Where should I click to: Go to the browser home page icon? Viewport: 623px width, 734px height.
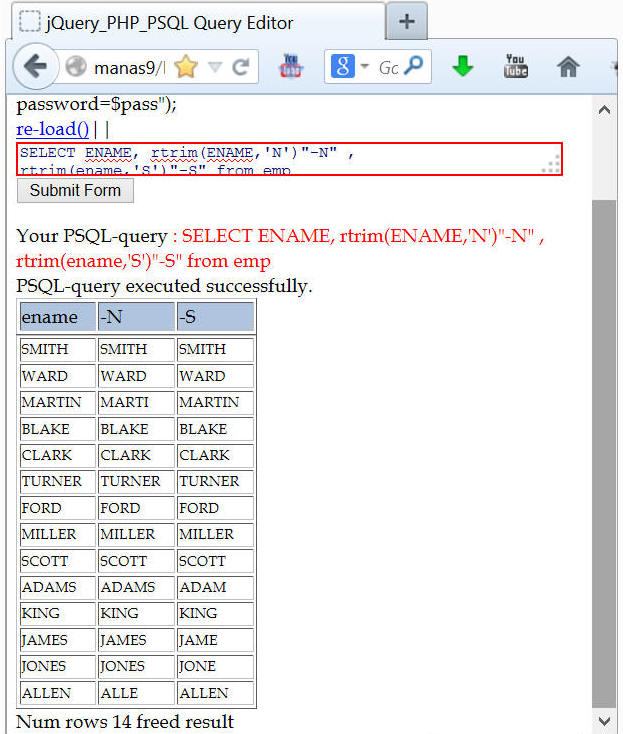coord(568,67)
